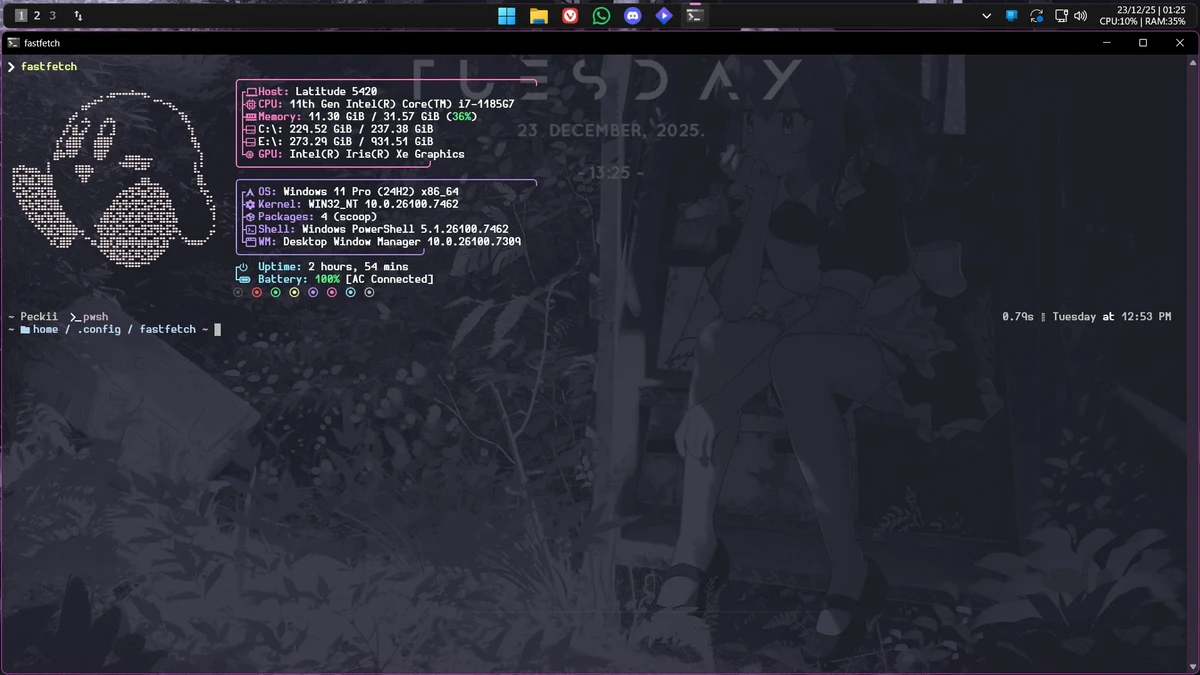Click the typed 'fastfetch' command text
The width and height of the screenshot is (1200, 675).
49,67
